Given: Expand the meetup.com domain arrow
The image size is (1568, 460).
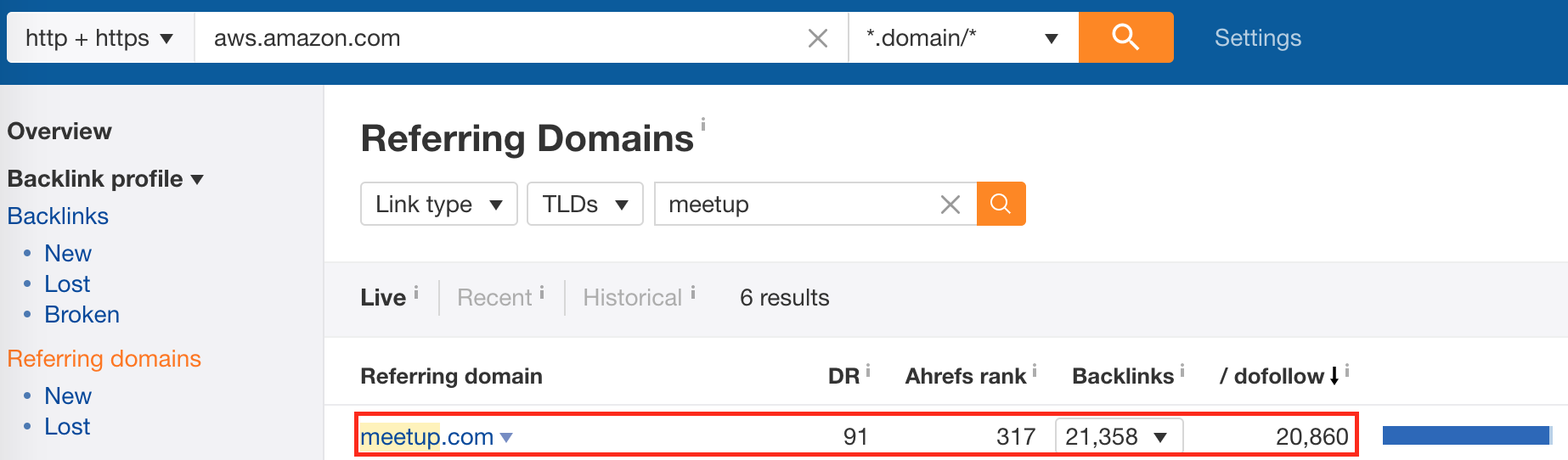Looking at the screenshot, I should (507, 438).
